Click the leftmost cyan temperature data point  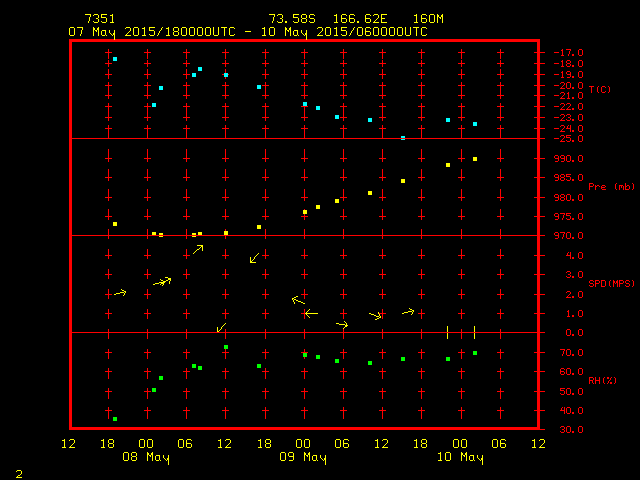(x=115, y=59)
